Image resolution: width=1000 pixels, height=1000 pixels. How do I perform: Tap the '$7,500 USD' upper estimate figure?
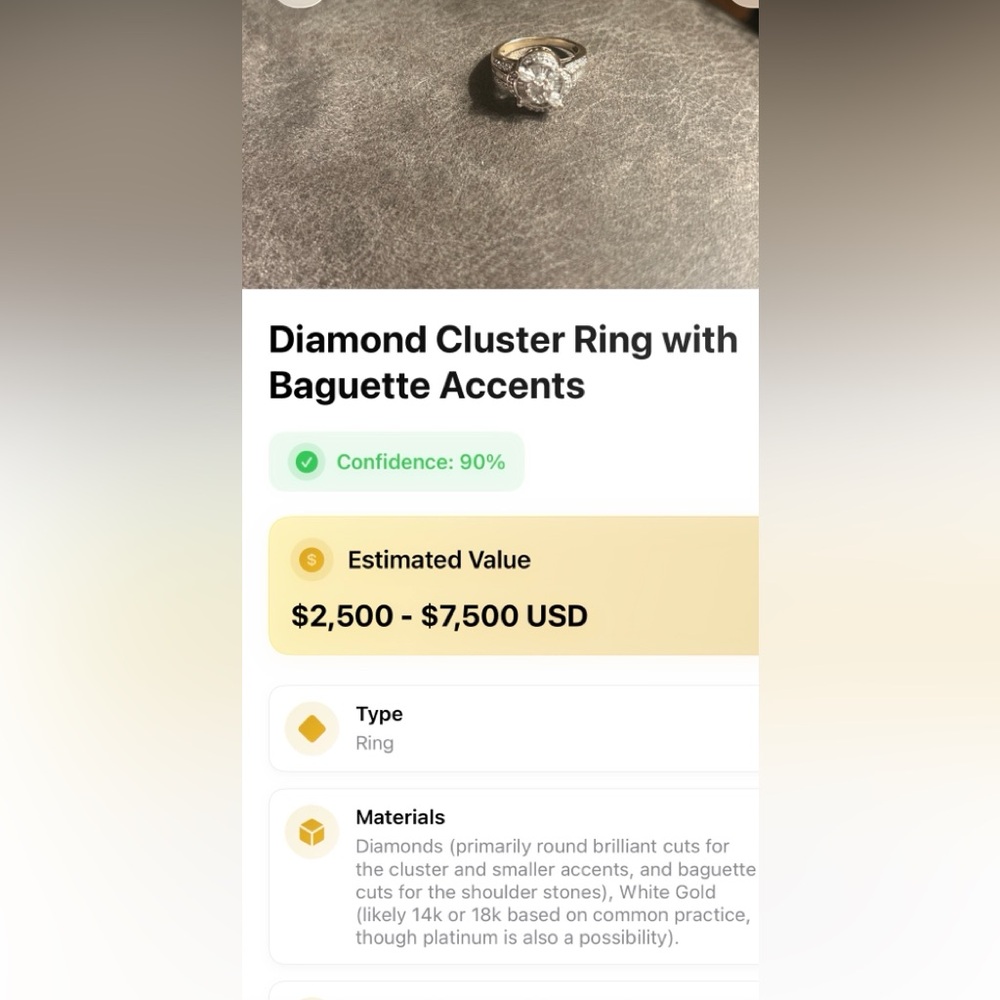point(504,616)
